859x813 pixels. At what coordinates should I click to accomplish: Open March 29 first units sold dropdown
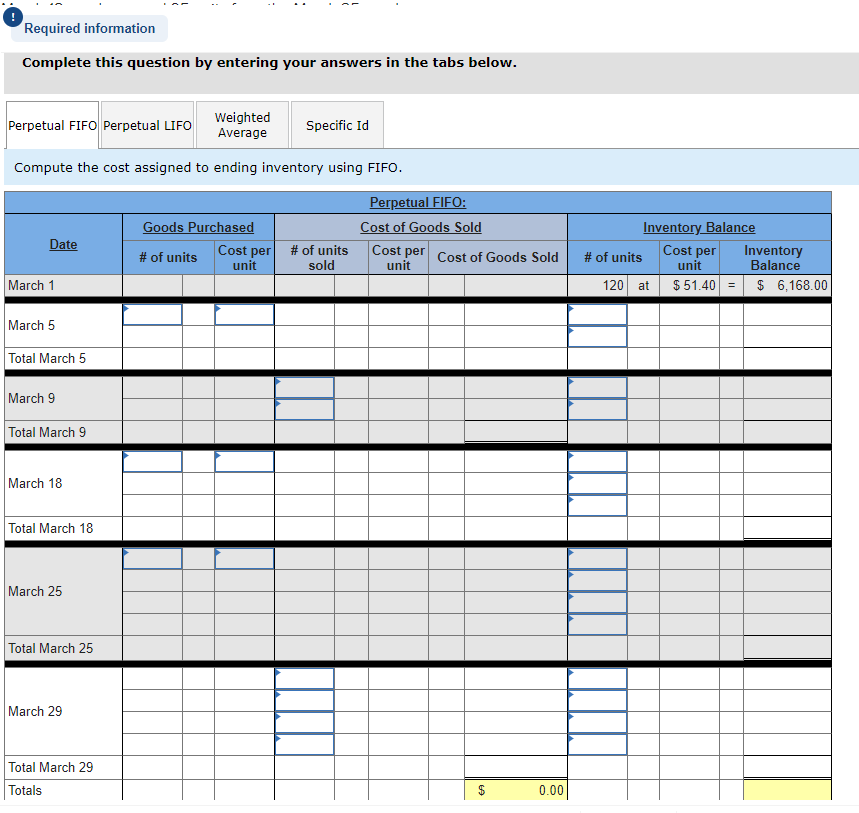pyautogui.click(x=305, y=679)
